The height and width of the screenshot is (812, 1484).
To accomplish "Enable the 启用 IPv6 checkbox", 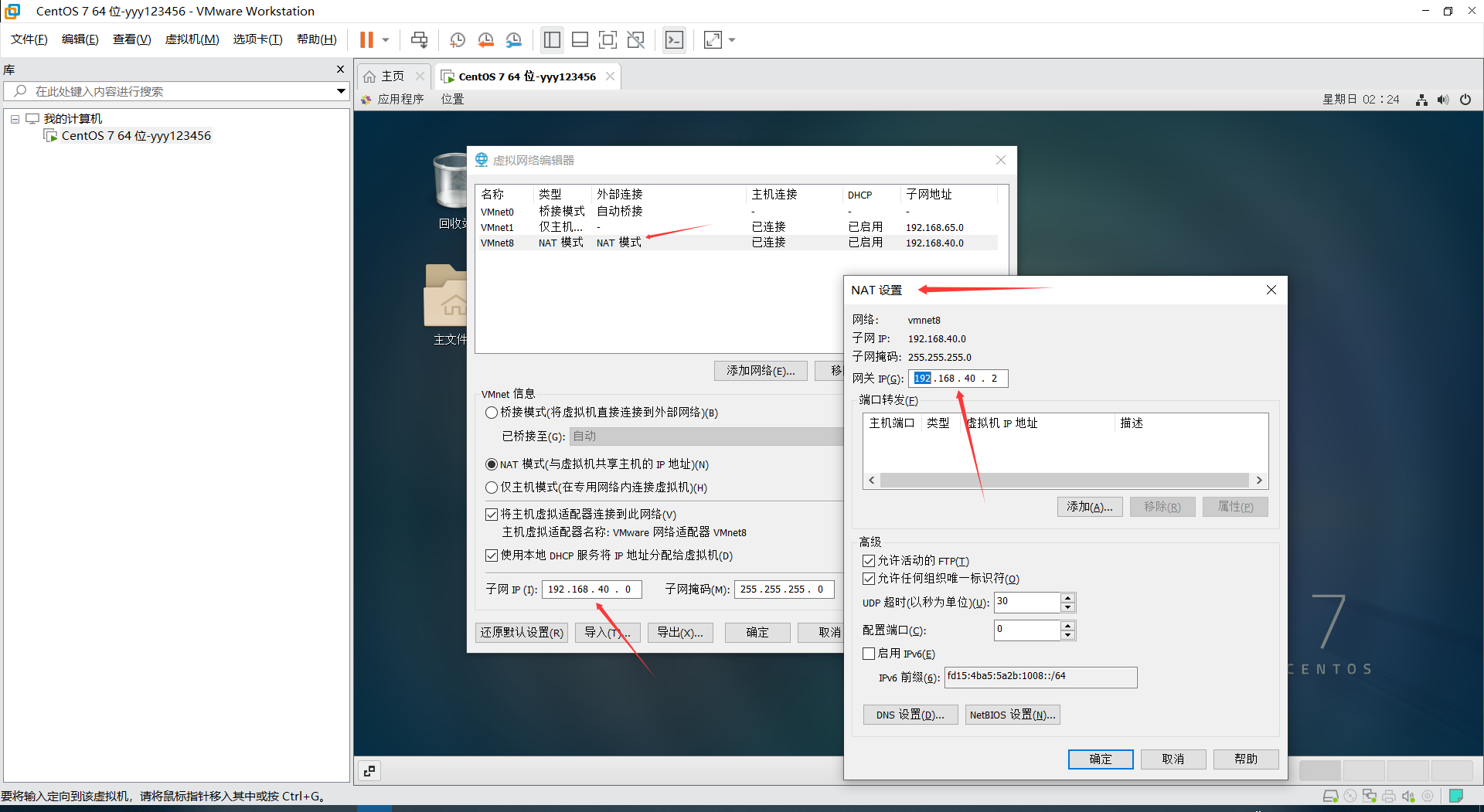I will 869,654.
